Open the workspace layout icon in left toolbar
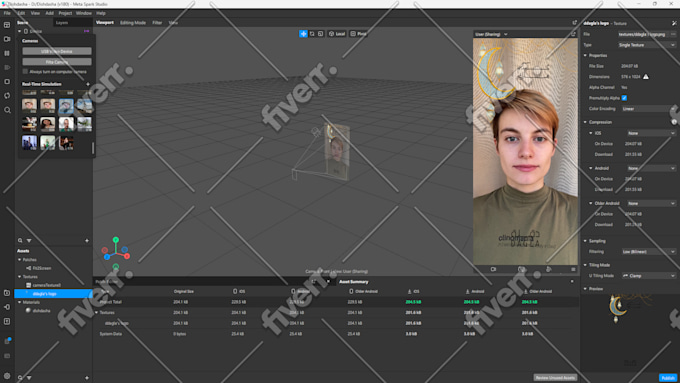This screenshot has height=383, width=680. coord(7,25)
